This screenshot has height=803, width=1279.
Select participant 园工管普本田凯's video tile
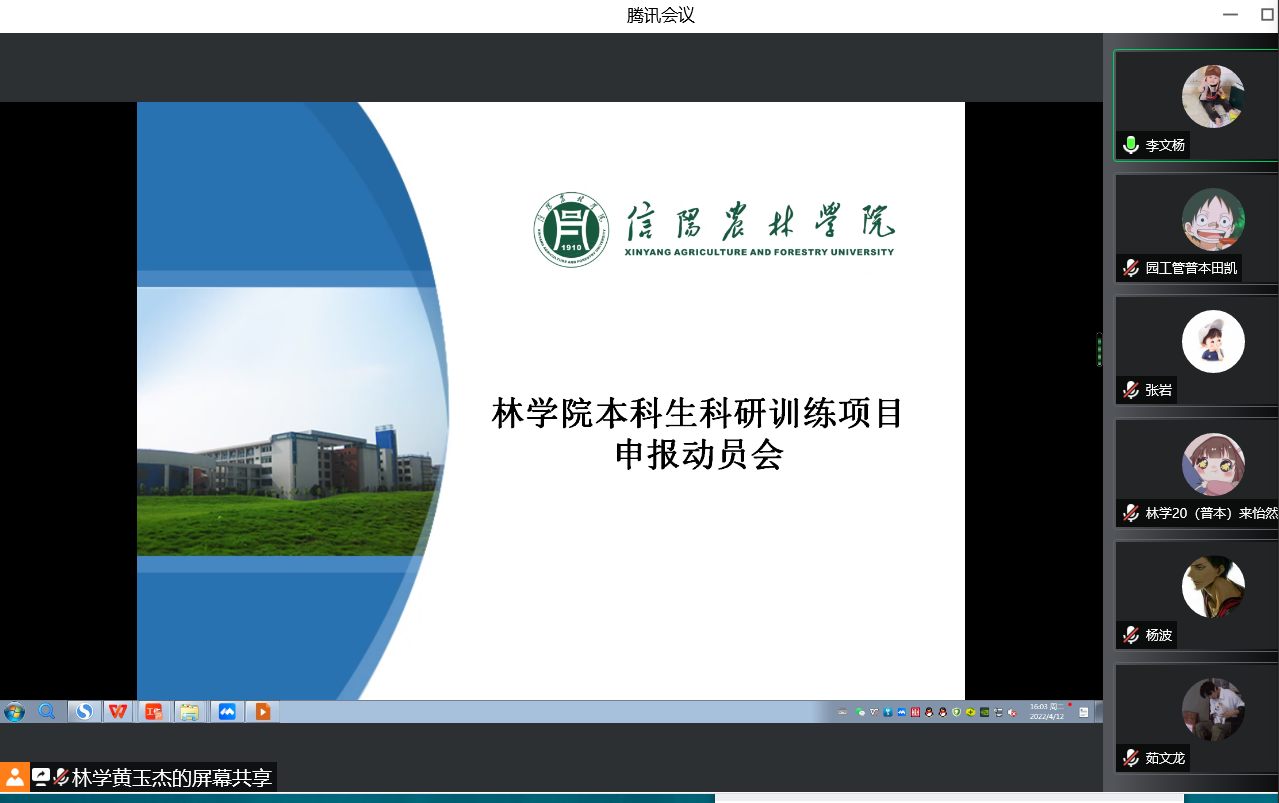click(1196, 228)
